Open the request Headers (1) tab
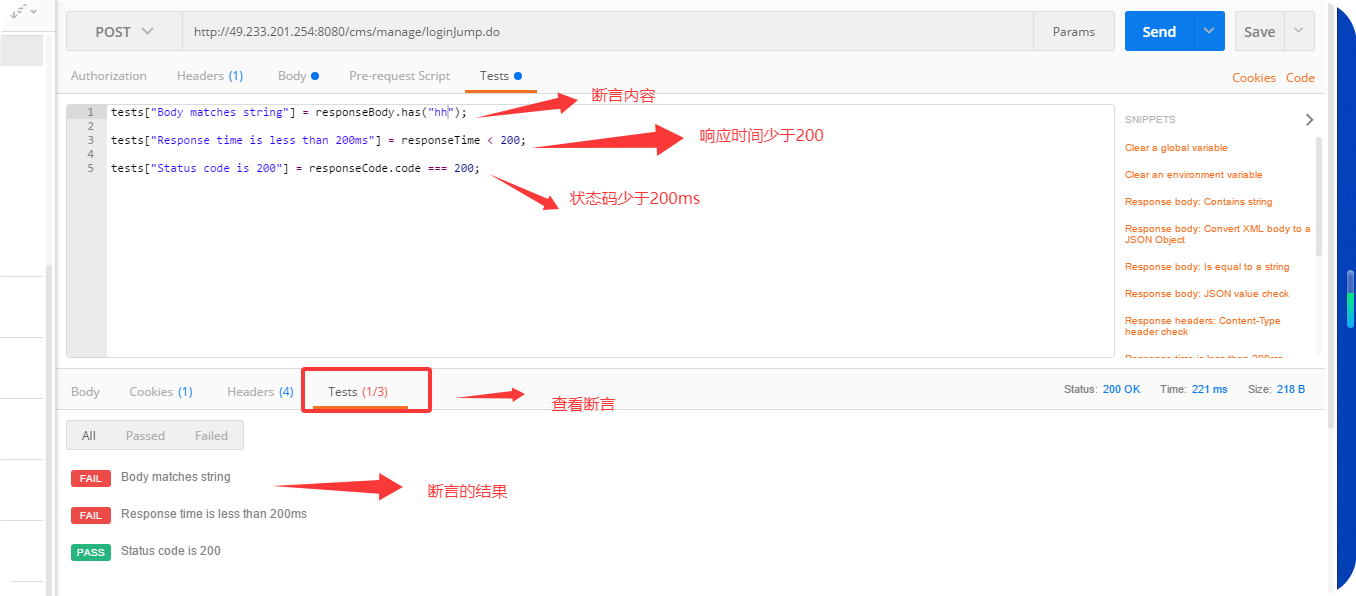Viewport: 1356px width, 596px height. coord(210,76)
